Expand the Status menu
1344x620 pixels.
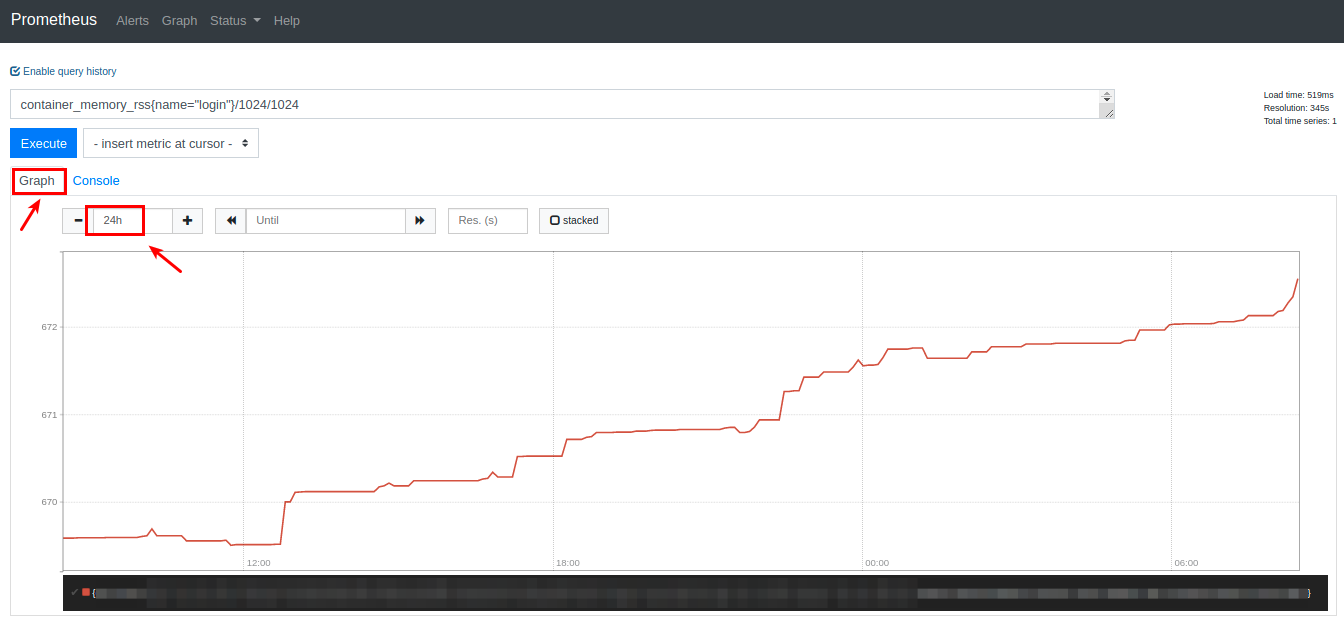[234, 20]
